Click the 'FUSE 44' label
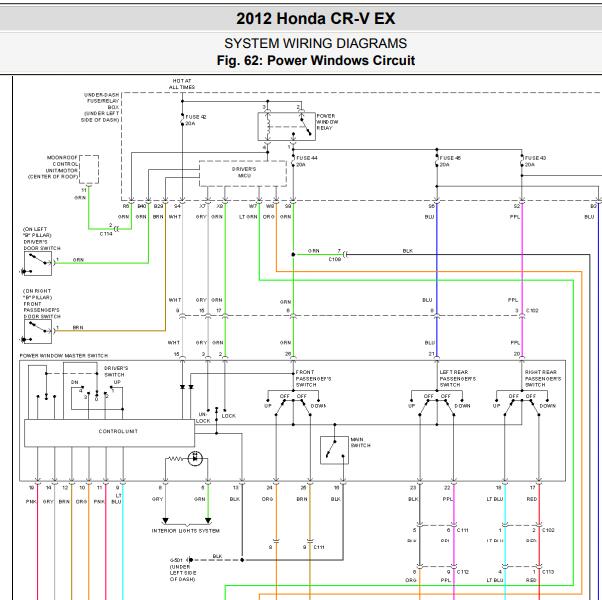 306,158
